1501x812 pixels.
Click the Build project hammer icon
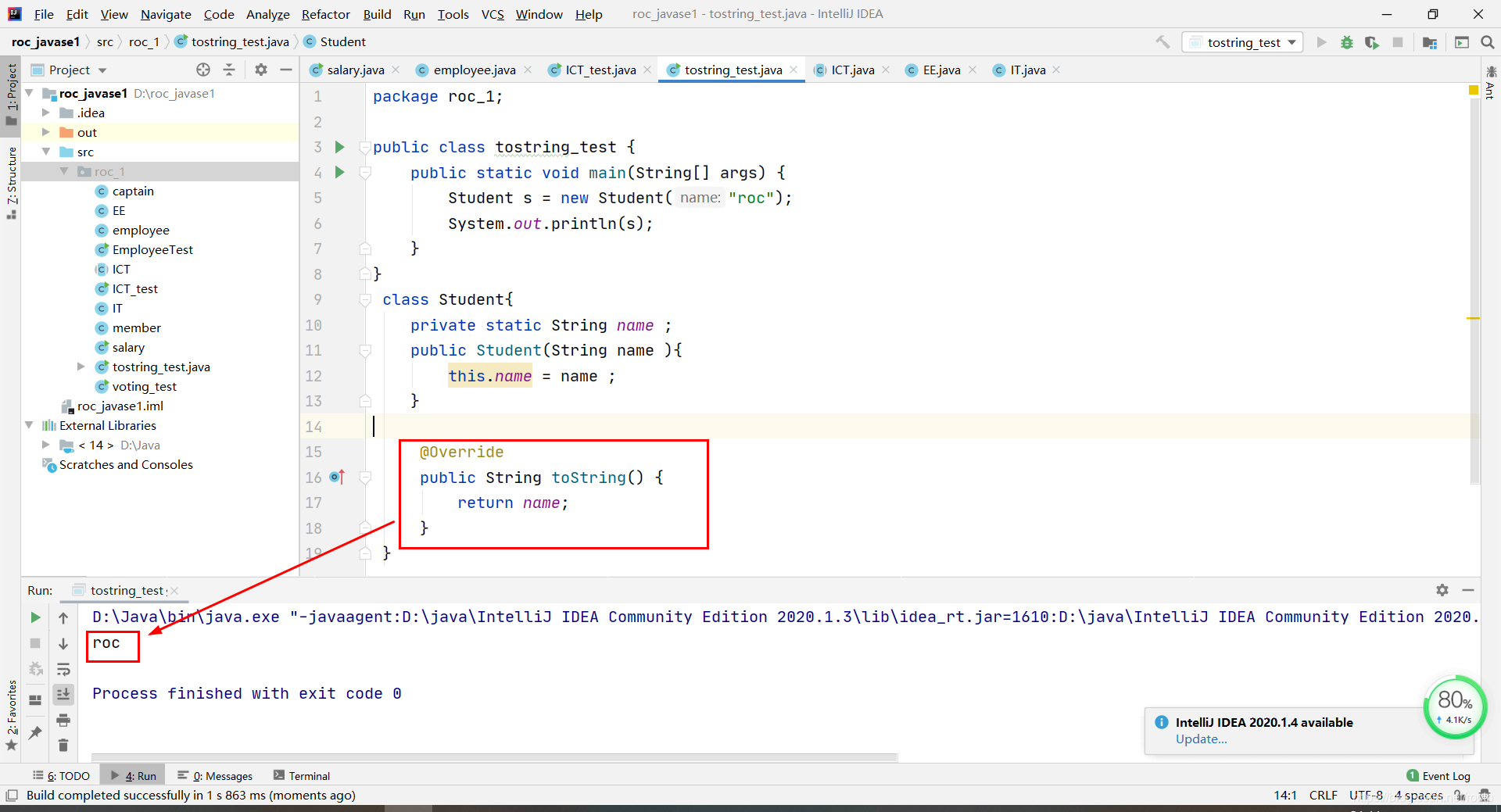[x=1163, y=42]
